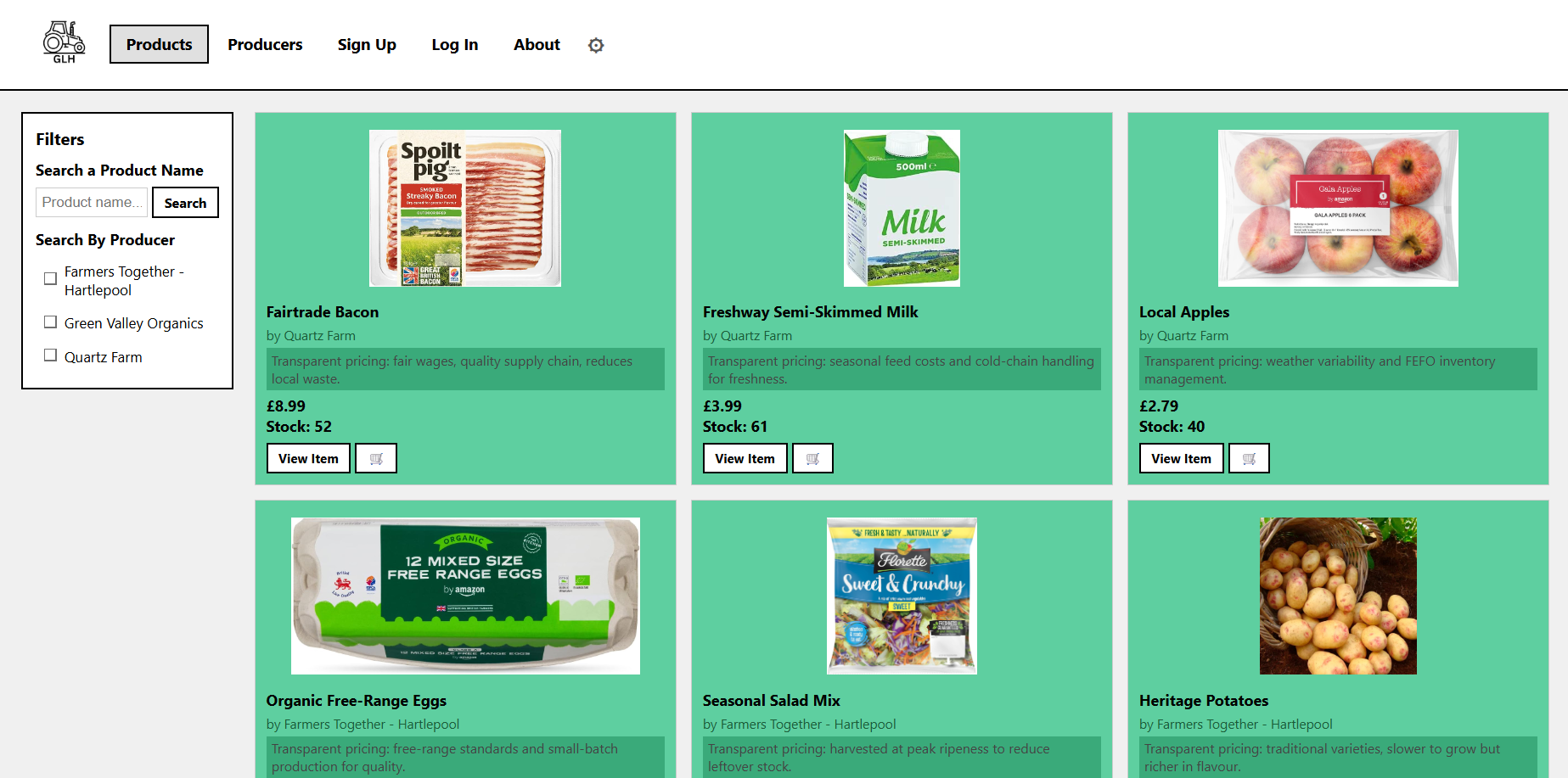Select the Freshway Semi-Skimmed Milk title
Screen dimensions: 1568x778
(x=811, y=312)
